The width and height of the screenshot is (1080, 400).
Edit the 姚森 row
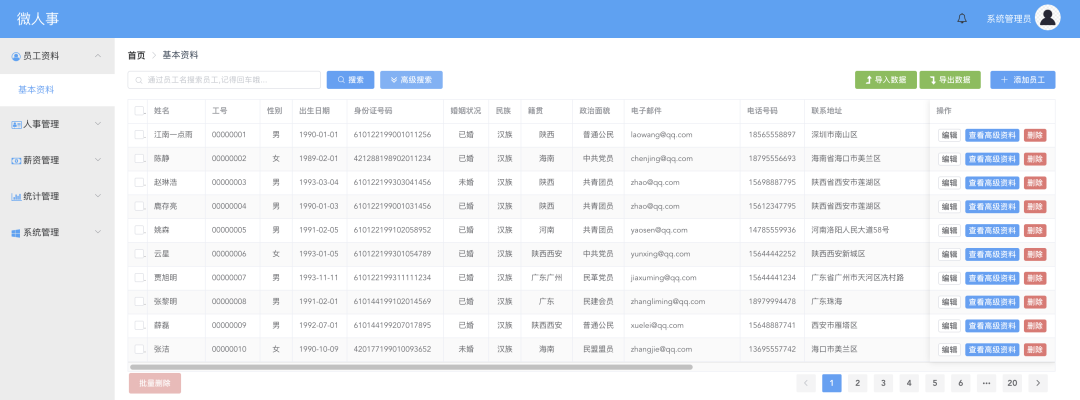coord(949,231)
